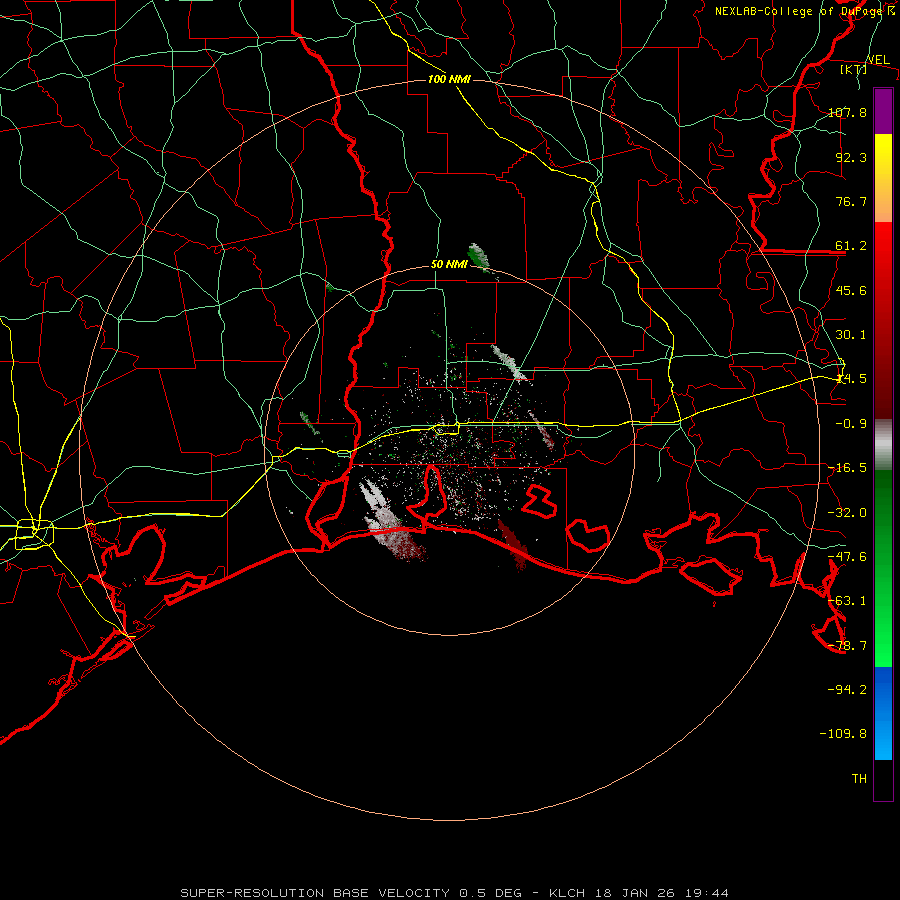Click the 45.6 velocity scale value
The image size is (900, 900).
pyautogui.click(x=851, y=290)
